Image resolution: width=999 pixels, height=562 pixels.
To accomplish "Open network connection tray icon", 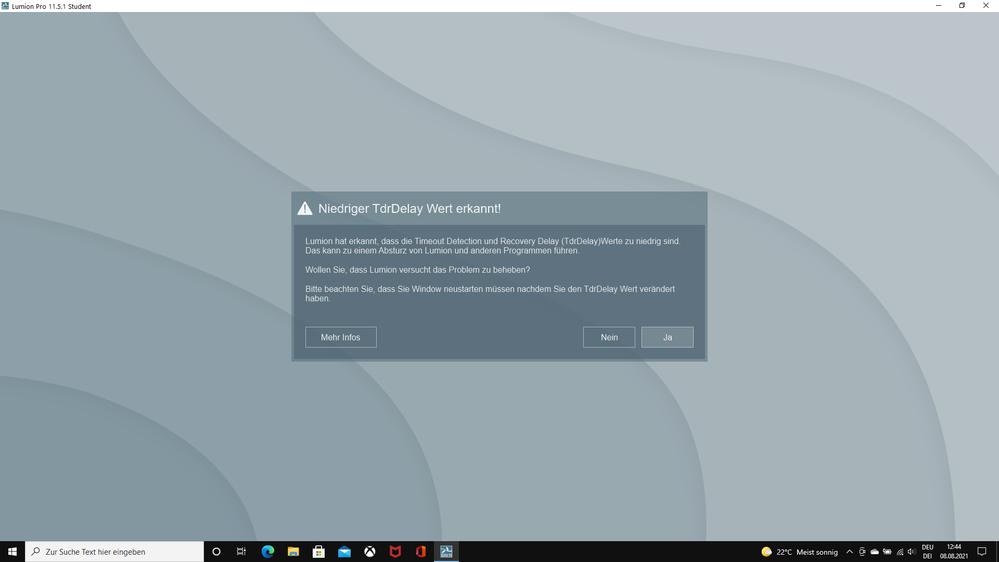I will pyautogui.click(x=900, y=552).
